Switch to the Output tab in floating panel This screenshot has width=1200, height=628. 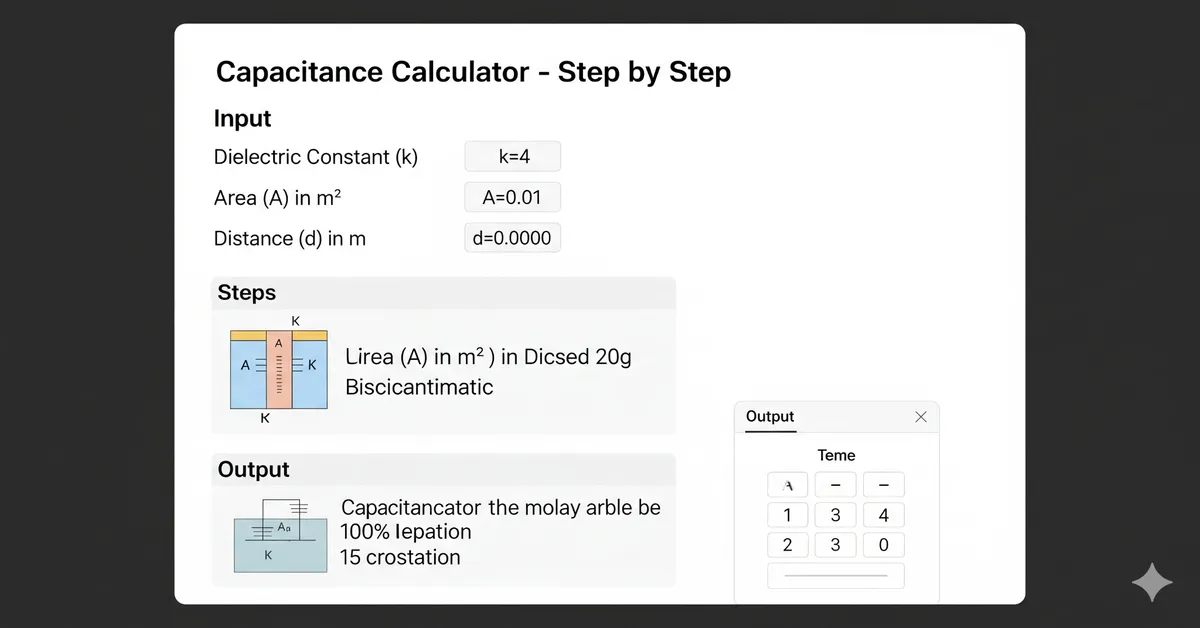[x=768, y=416]
